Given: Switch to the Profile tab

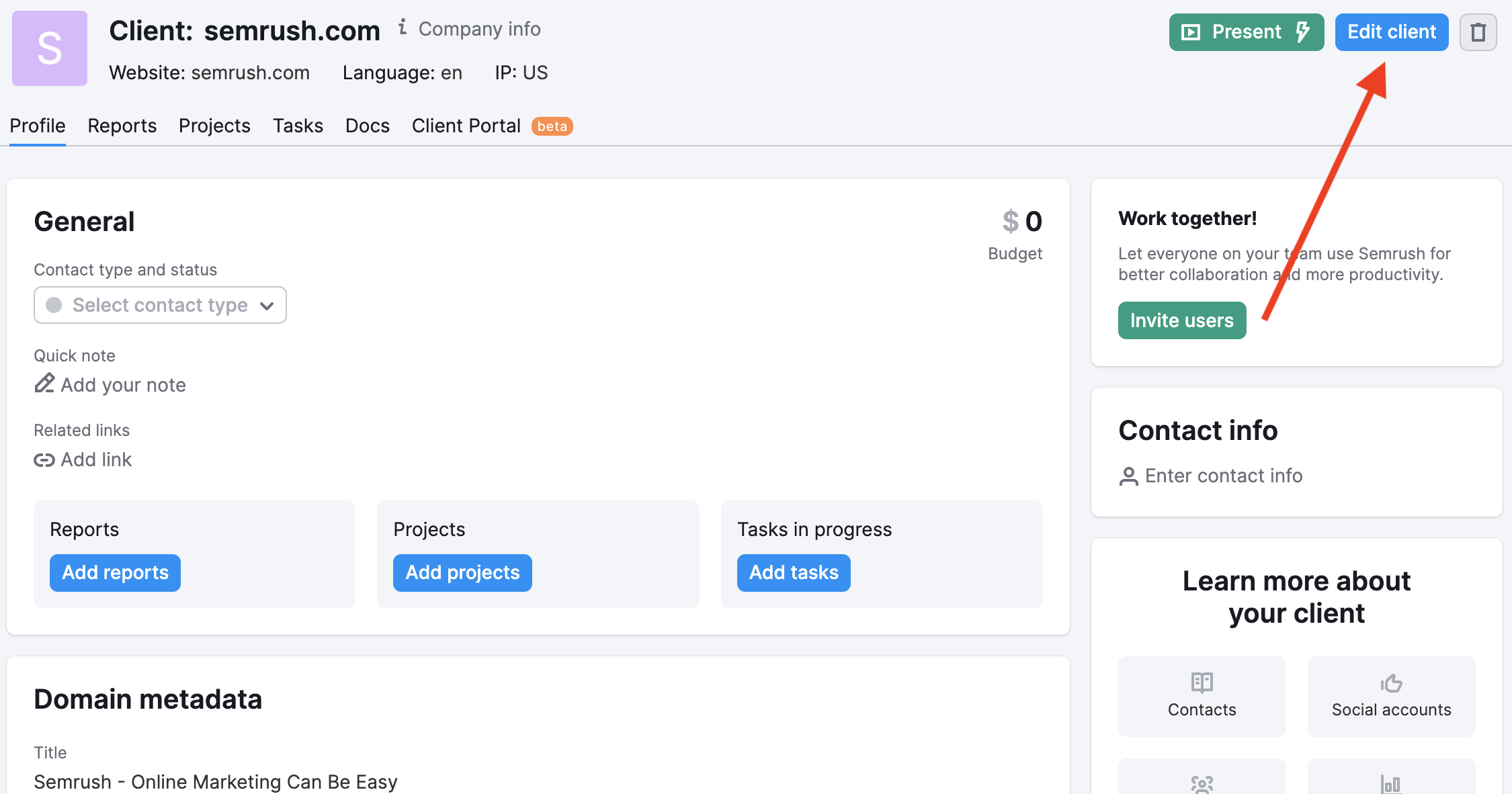Looking at the screenshot, I should (38, 126).
